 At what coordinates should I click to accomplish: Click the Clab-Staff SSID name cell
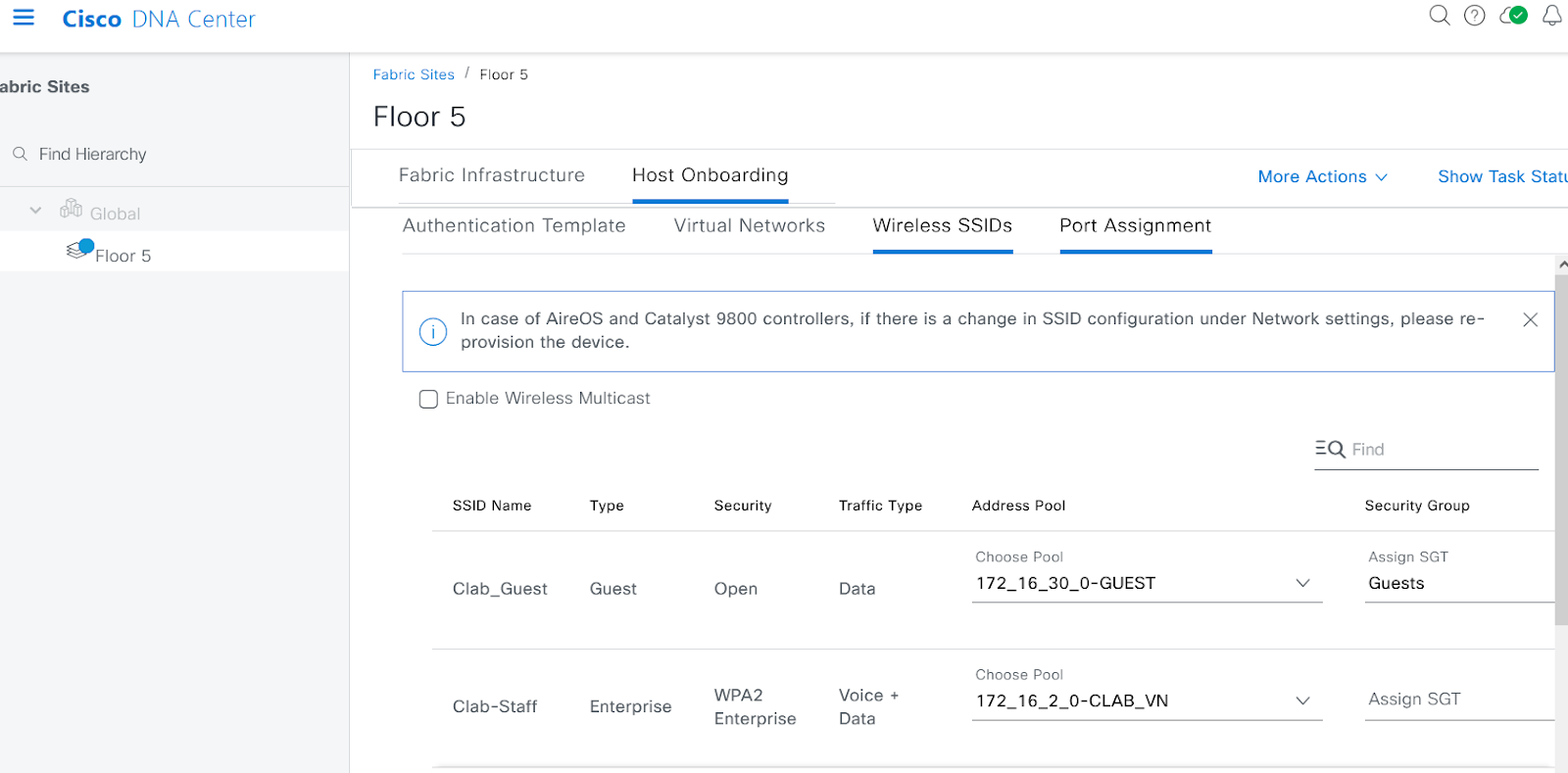495,706
